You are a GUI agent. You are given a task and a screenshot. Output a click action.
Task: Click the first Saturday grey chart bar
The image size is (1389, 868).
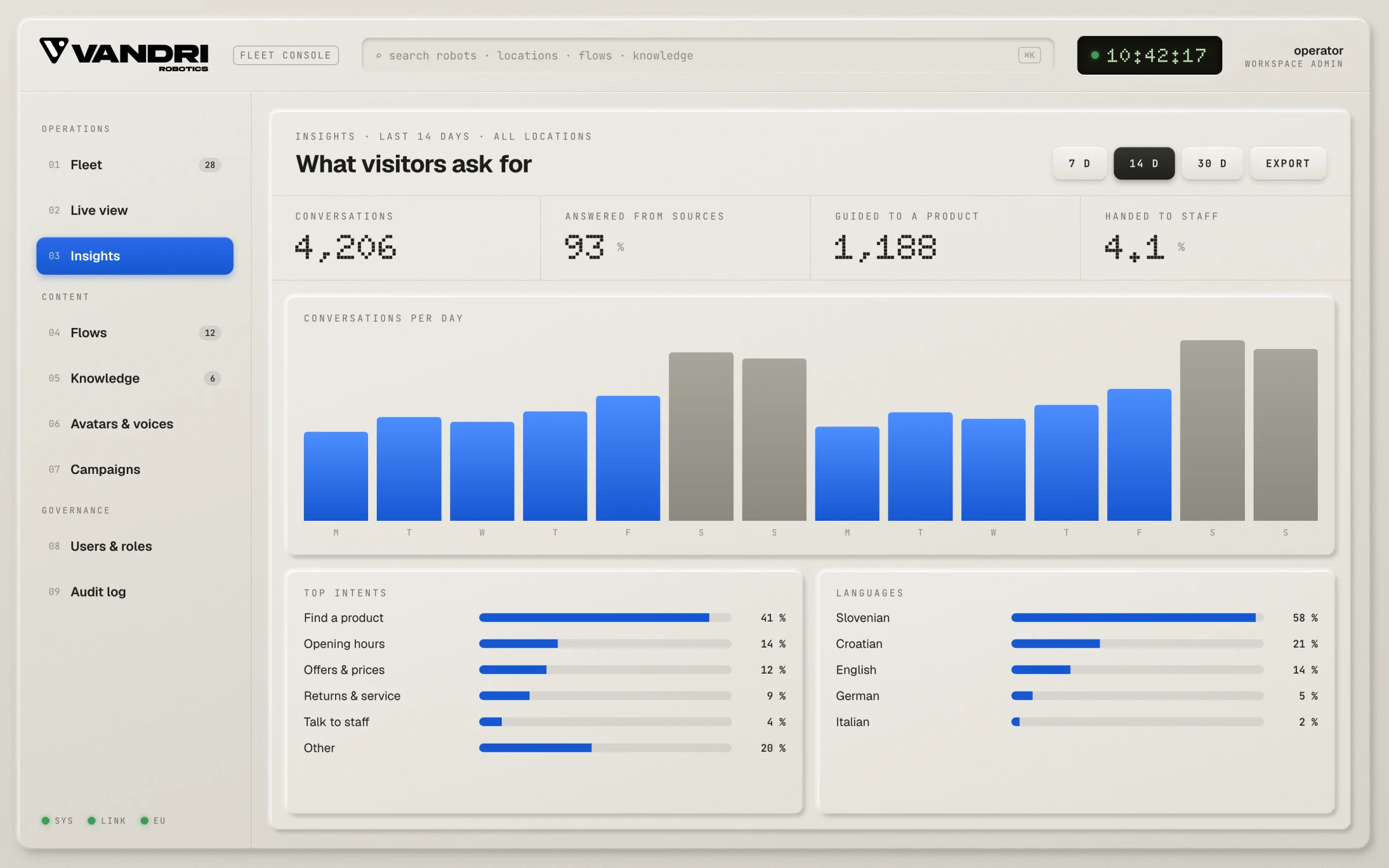701,436
